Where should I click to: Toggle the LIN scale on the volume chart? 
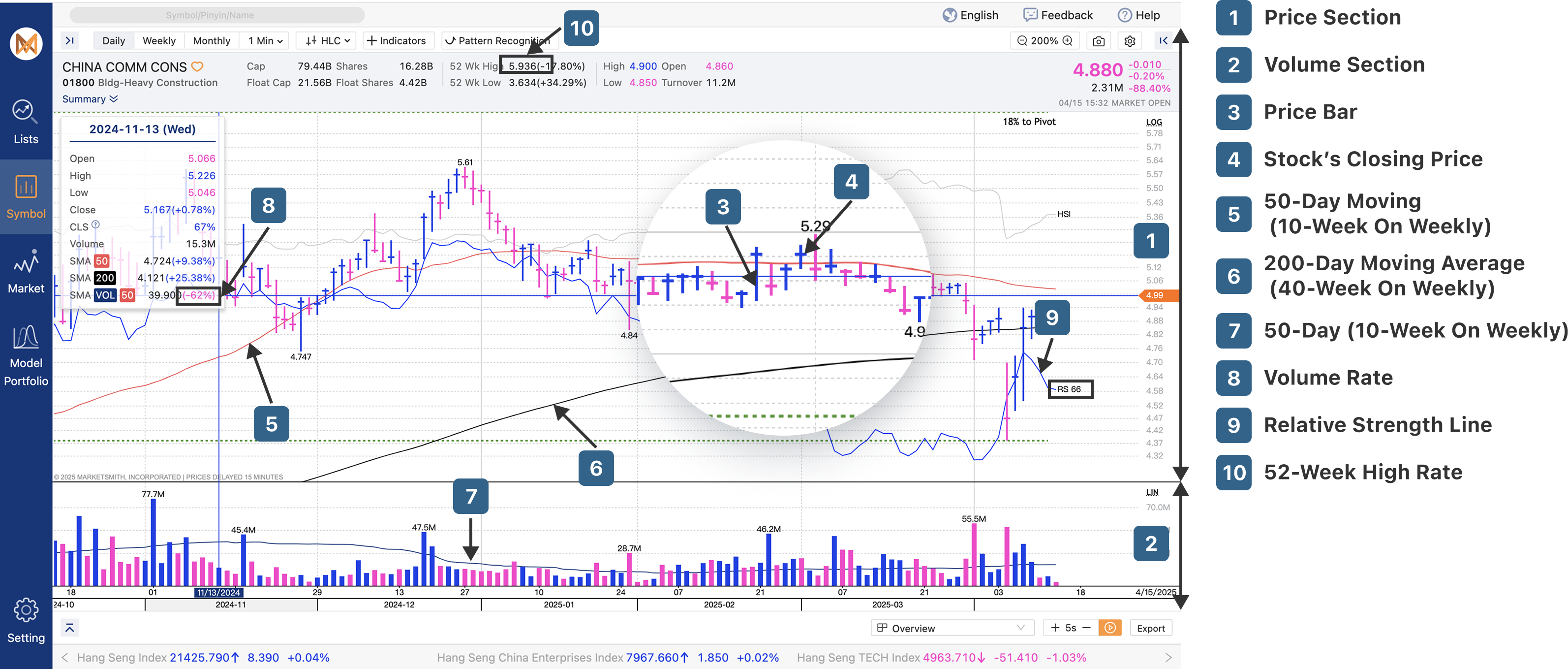pyautogui.click(x=1152, y=492)
